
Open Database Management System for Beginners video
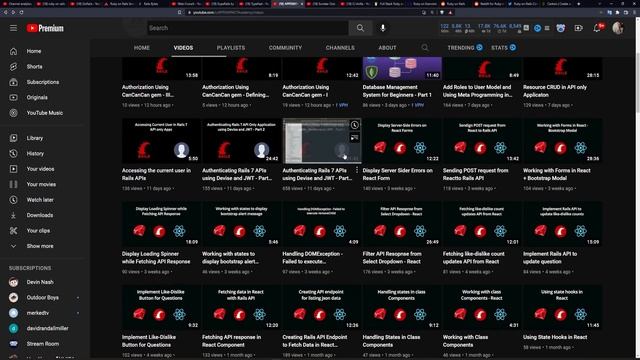coord(397,91)
